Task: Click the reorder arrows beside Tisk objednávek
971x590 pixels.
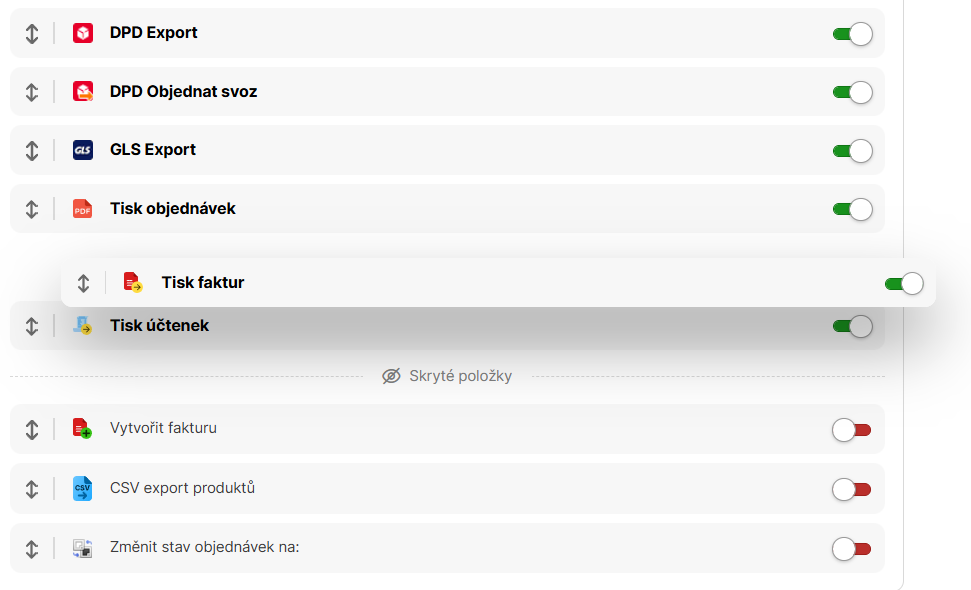Action: click(x=32, y=209)
